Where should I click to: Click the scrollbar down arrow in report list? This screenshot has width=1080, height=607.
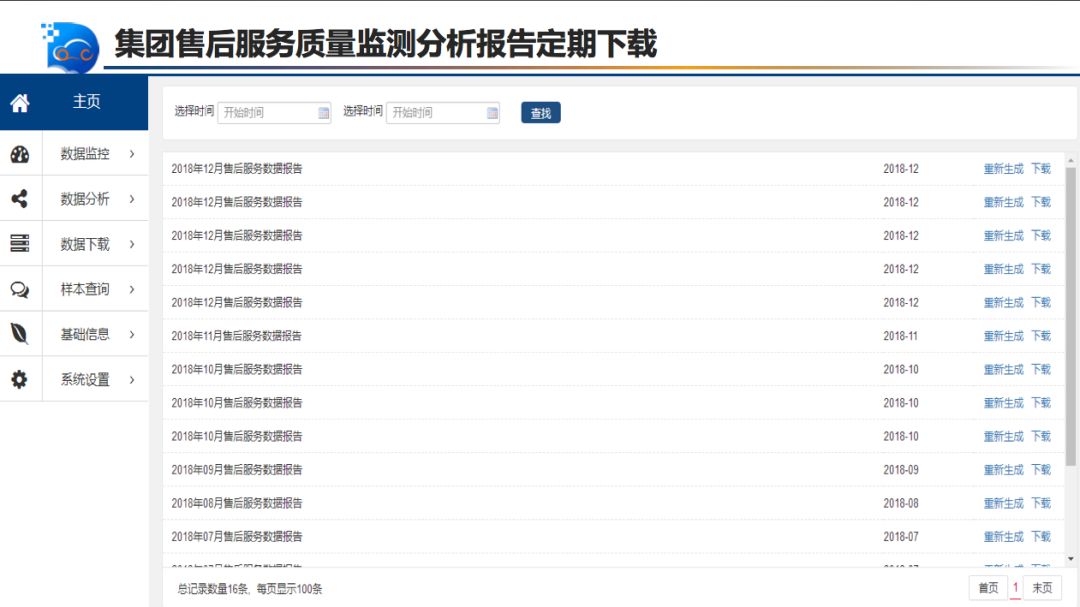point(1071,559)
